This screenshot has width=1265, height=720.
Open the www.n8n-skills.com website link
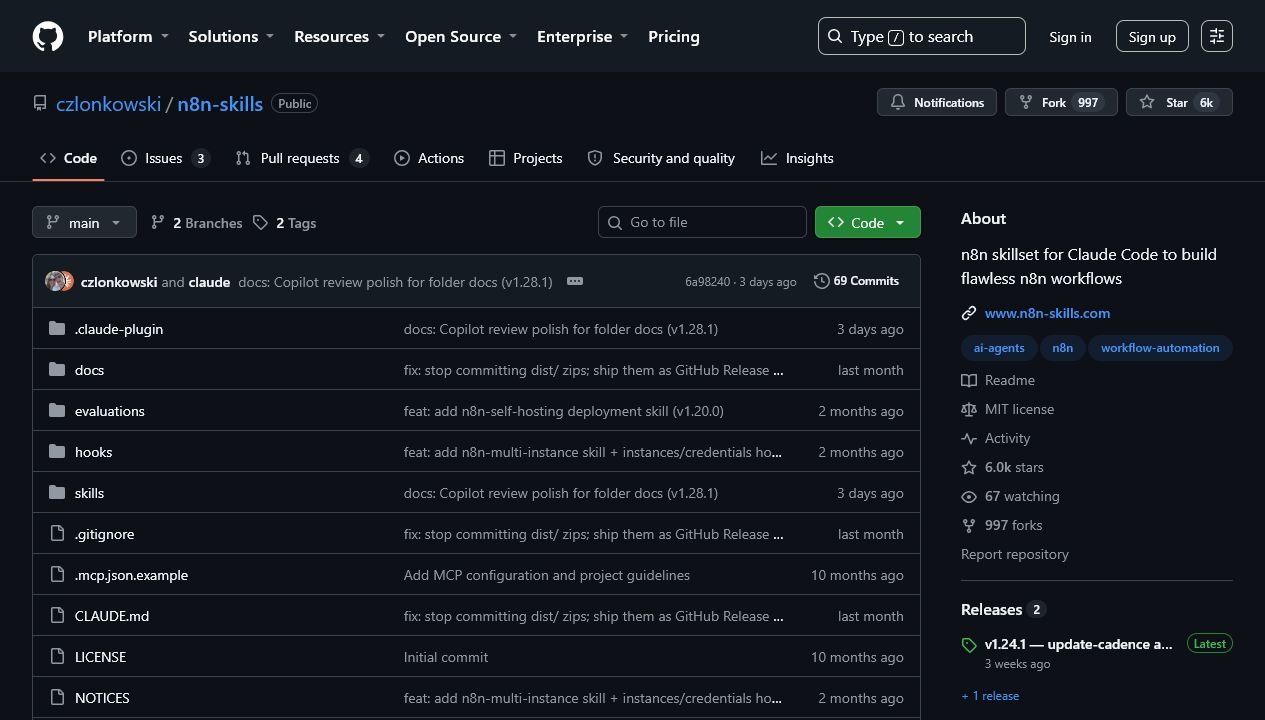(1047, 313)
